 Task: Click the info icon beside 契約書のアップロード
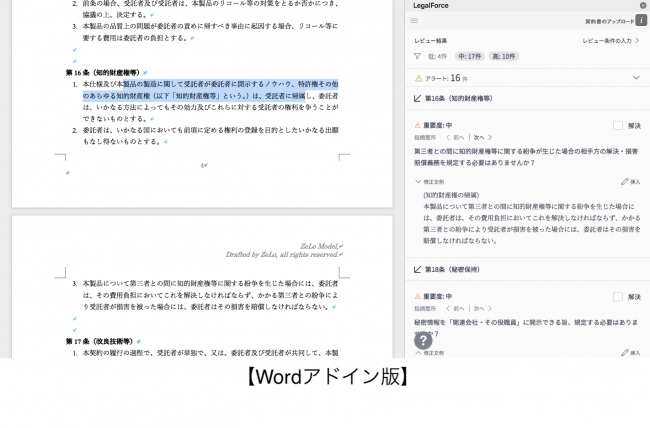pyautogui.click(x=641, y=20)
